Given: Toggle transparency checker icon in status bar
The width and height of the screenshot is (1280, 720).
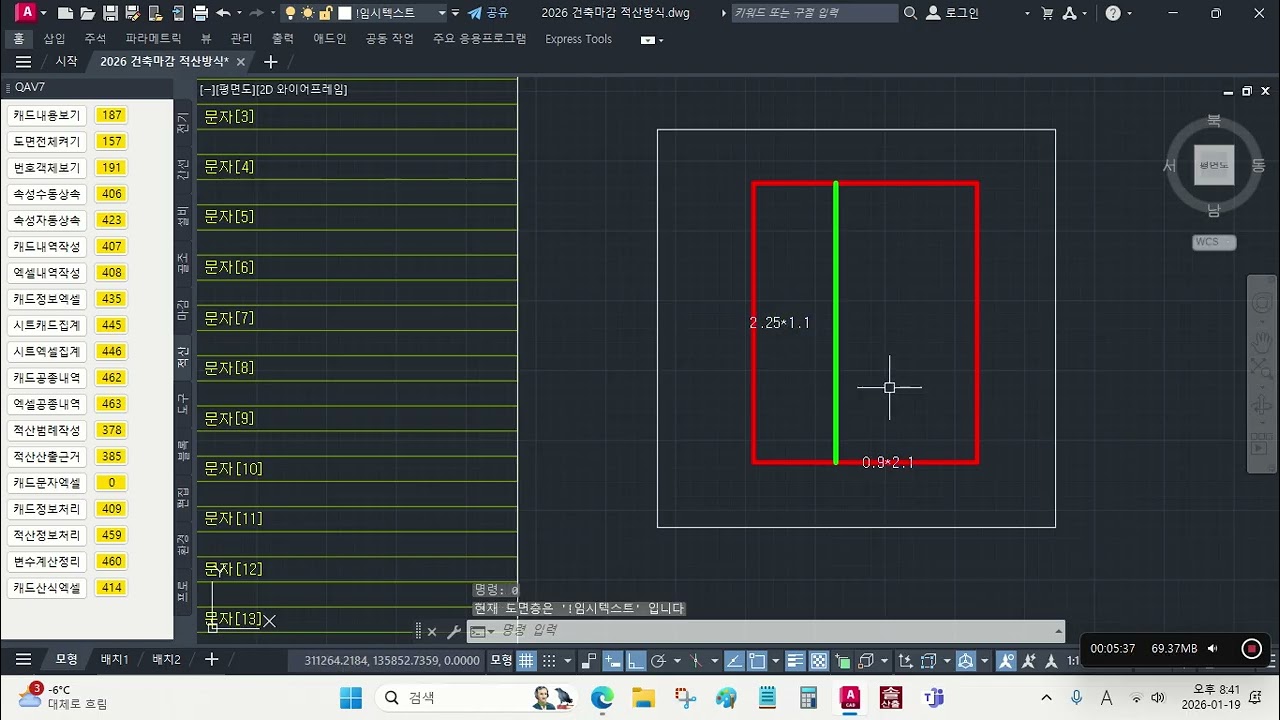Looking at the screenshot, I should 819,661.
